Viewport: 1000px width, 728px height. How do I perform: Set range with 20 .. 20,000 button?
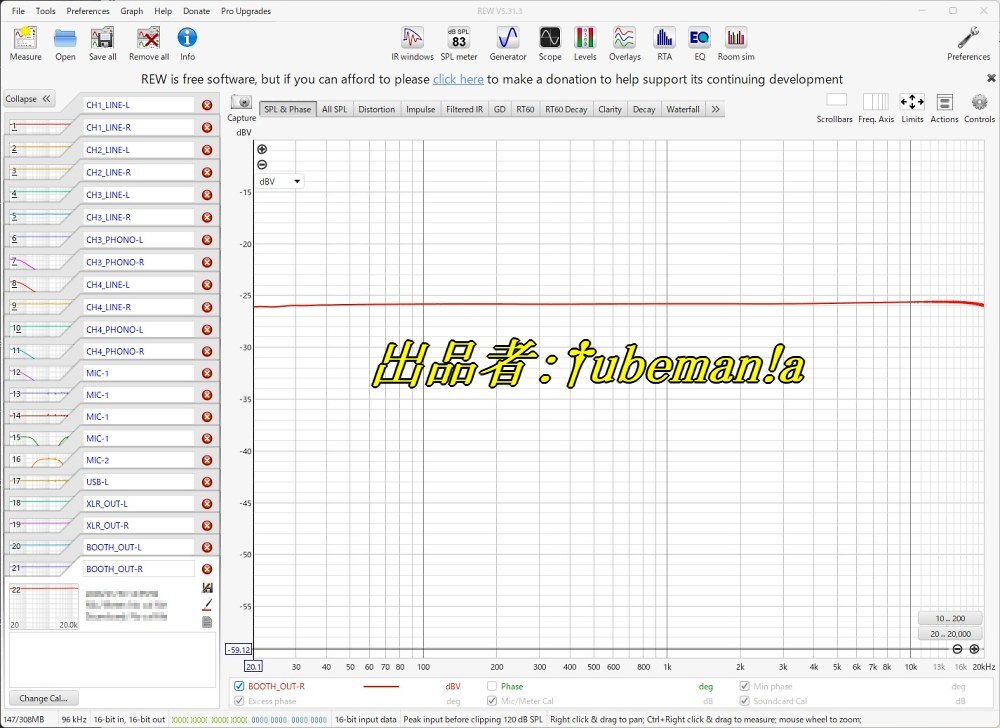(x=950, y=634)
